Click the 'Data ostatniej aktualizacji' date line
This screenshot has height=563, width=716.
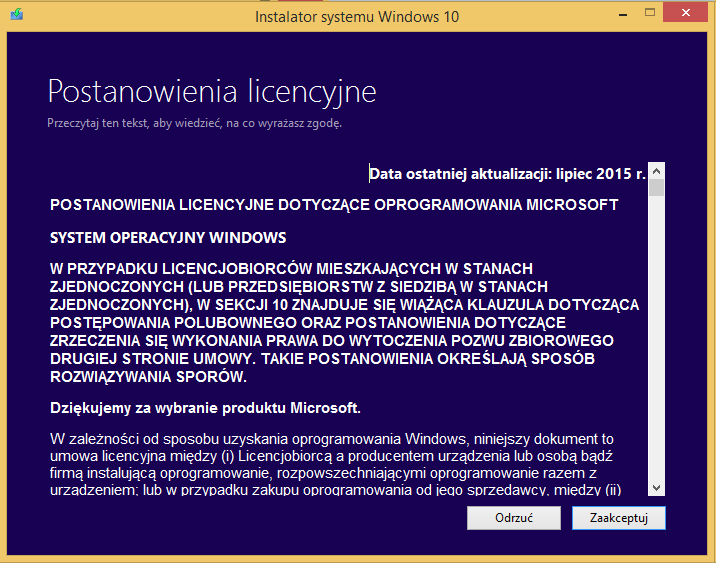point(507,174)
